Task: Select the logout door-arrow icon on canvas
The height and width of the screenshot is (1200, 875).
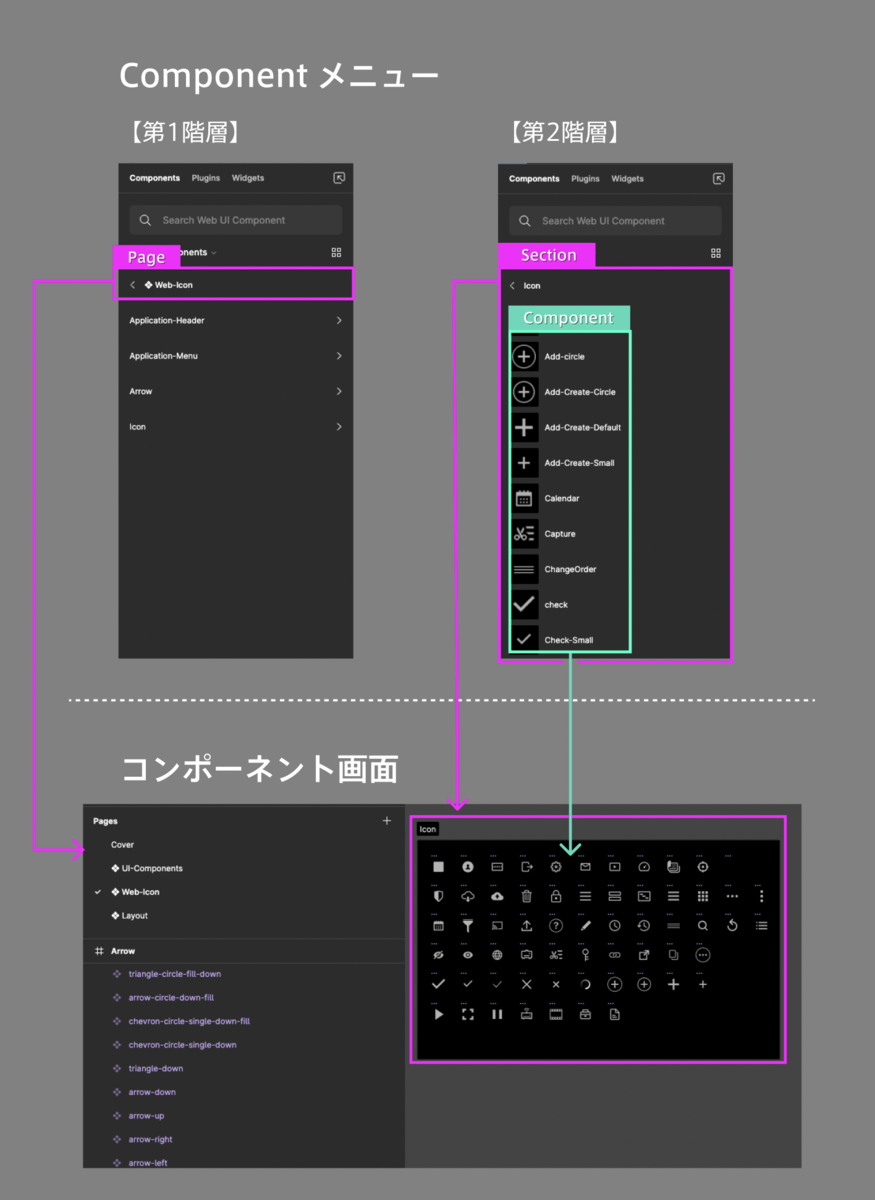Action: 526,867
